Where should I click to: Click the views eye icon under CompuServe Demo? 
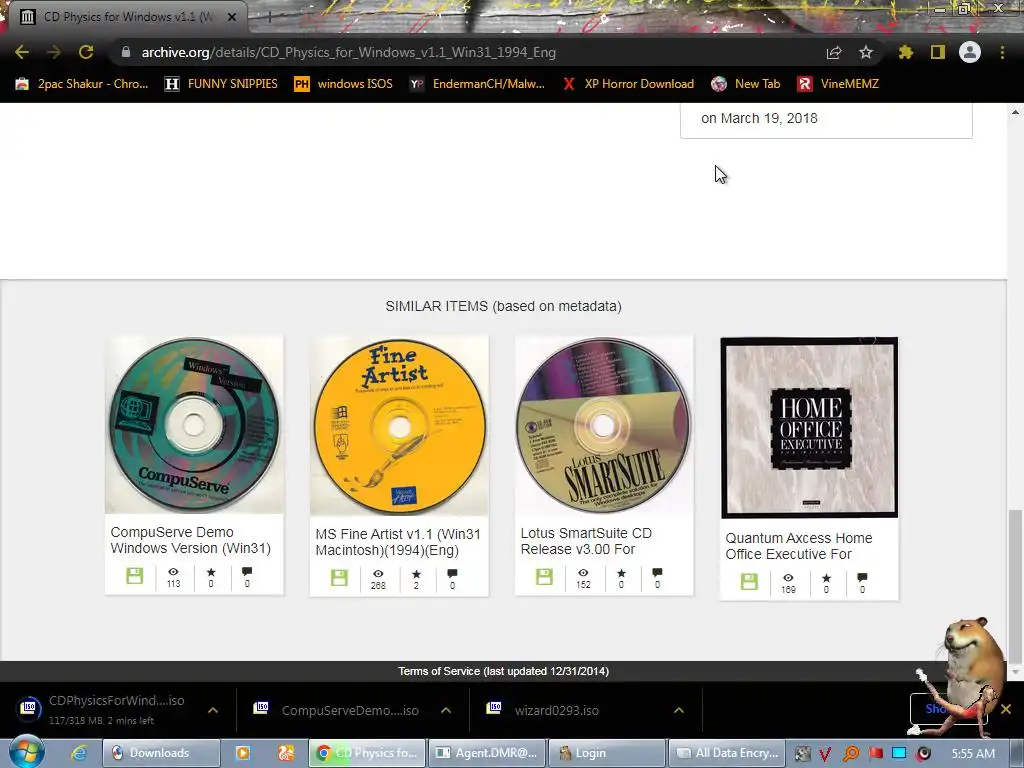(x=173, y=571)
